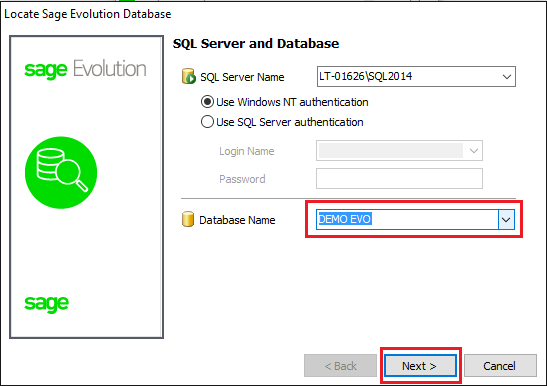Click the SQL Server Name database icon
The width and height of the screenshot is (547, 386).
[x=188, y=76]
